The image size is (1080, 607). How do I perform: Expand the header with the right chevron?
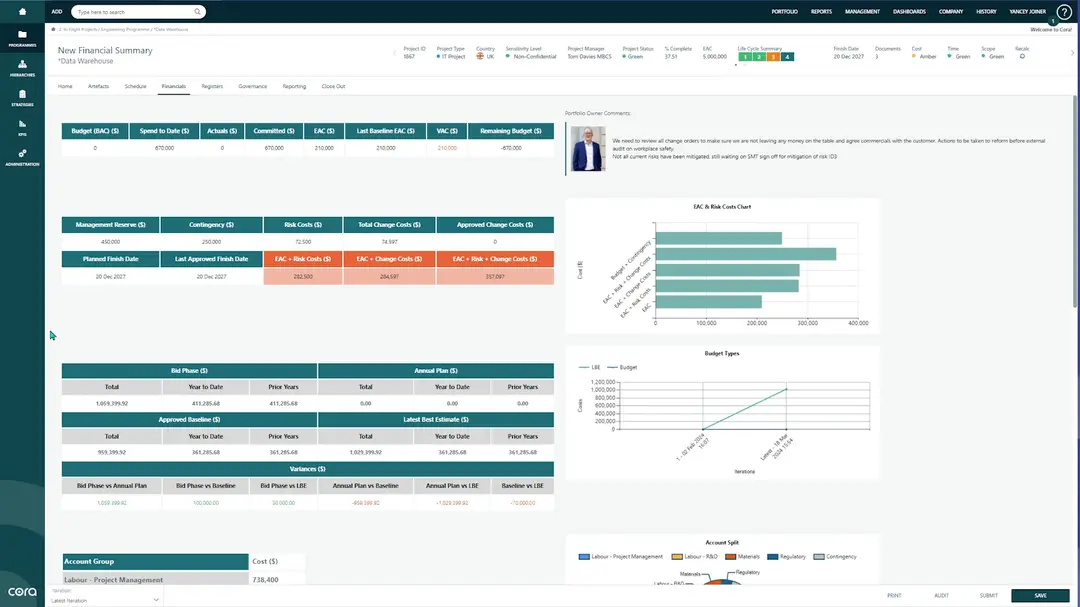pos(1071,52)
